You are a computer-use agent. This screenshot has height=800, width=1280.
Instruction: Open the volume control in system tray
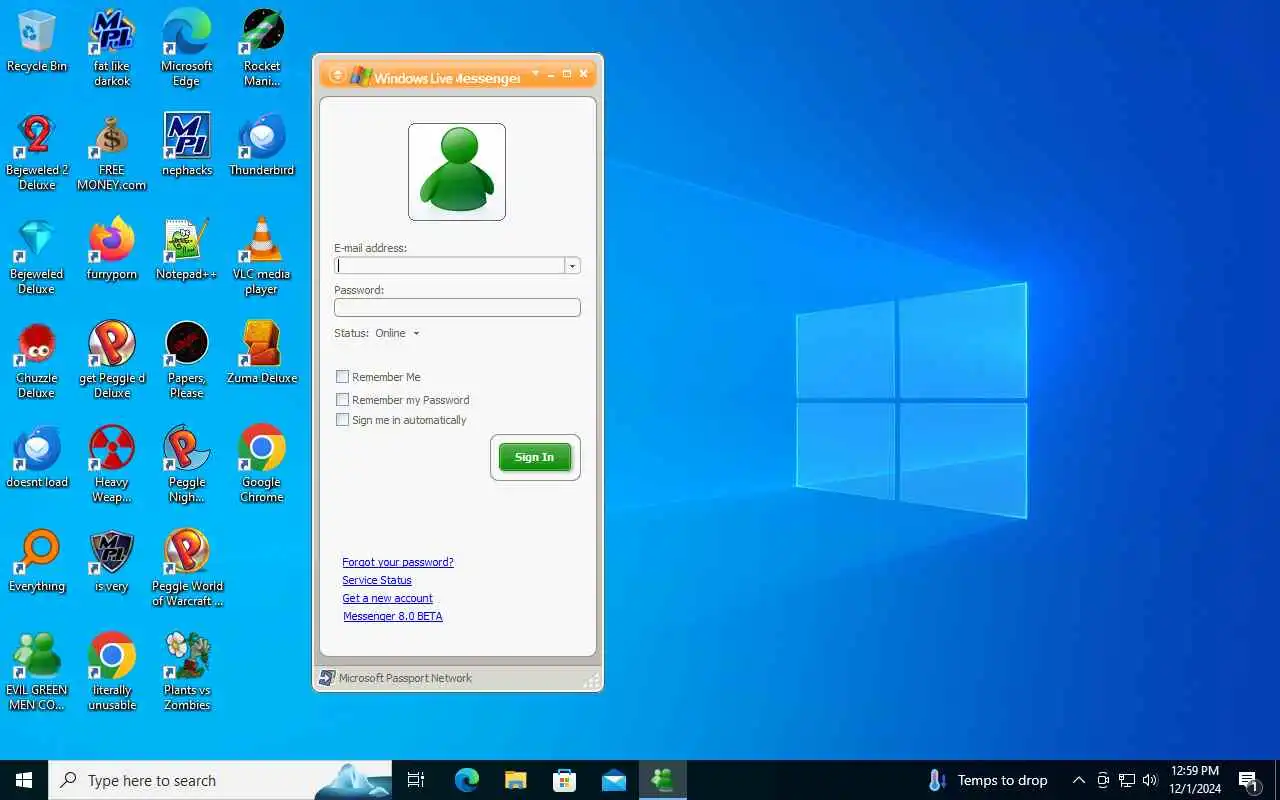click(1150, 780)
